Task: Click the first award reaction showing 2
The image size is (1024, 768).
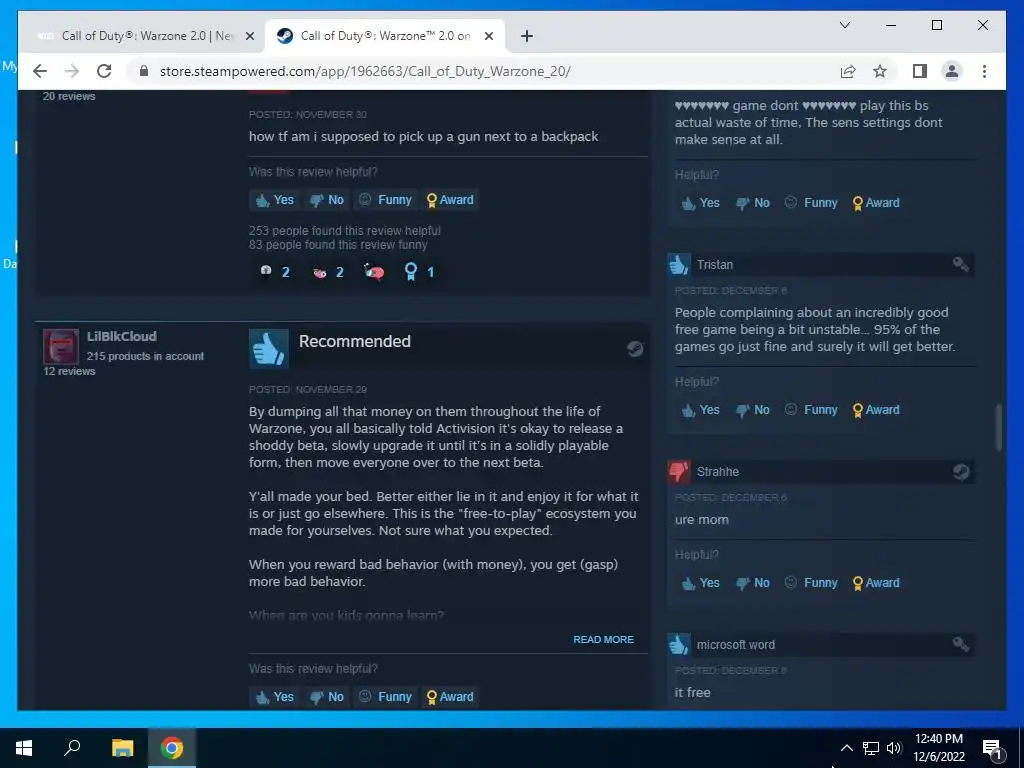Action: click(275, 272)
